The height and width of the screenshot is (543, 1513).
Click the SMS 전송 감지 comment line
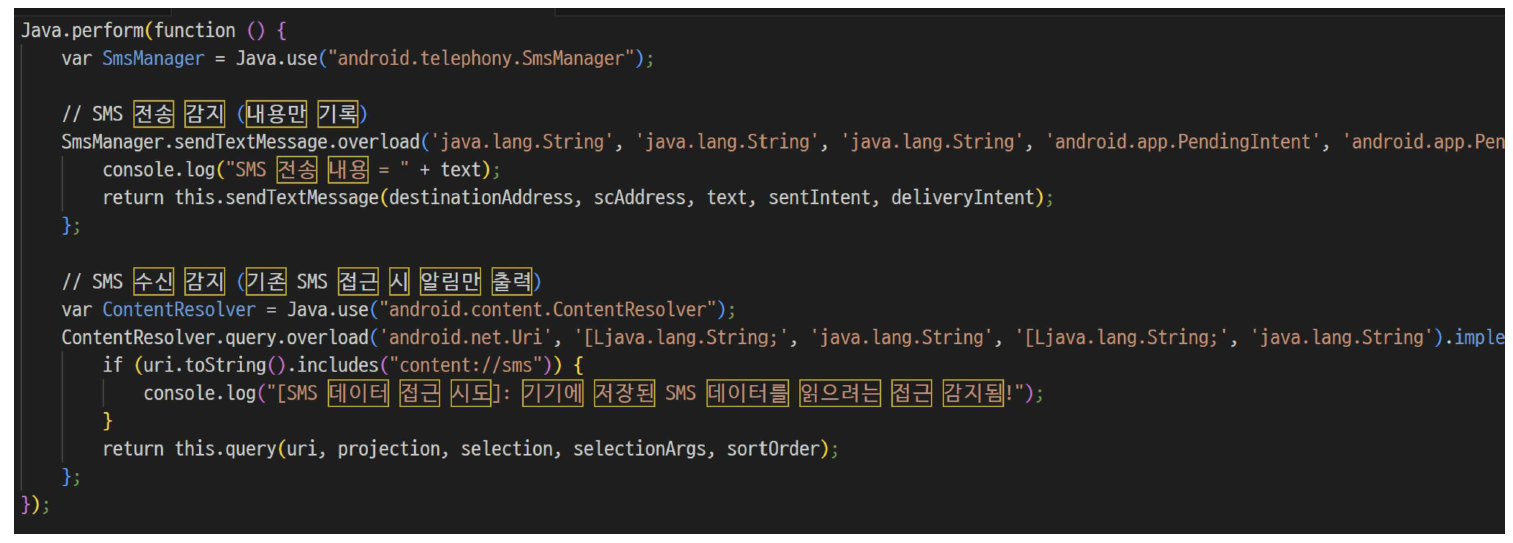tap(215, 114)
